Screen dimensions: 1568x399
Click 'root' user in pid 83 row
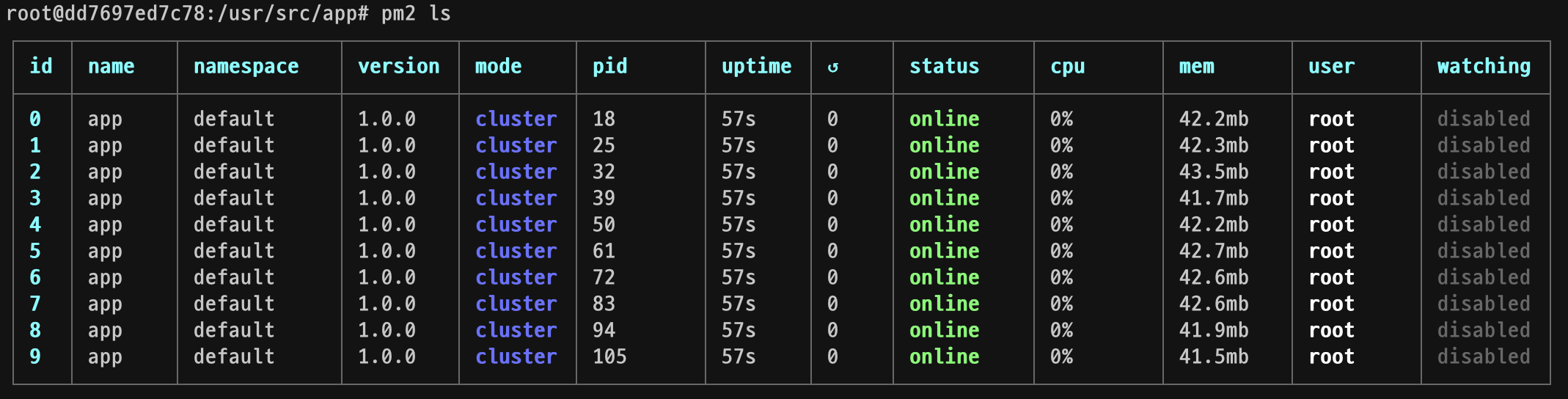tap(1332, 304)
